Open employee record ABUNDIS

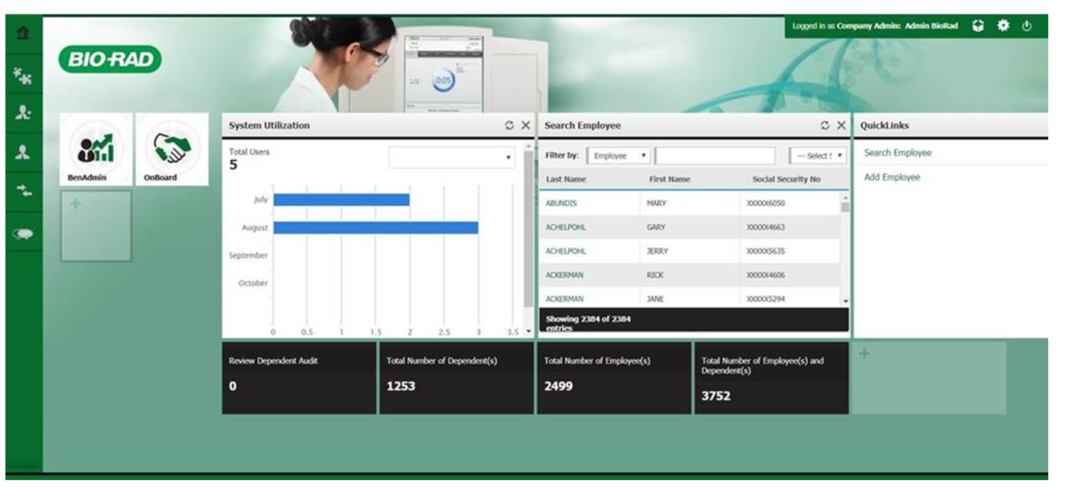point(561,204)
